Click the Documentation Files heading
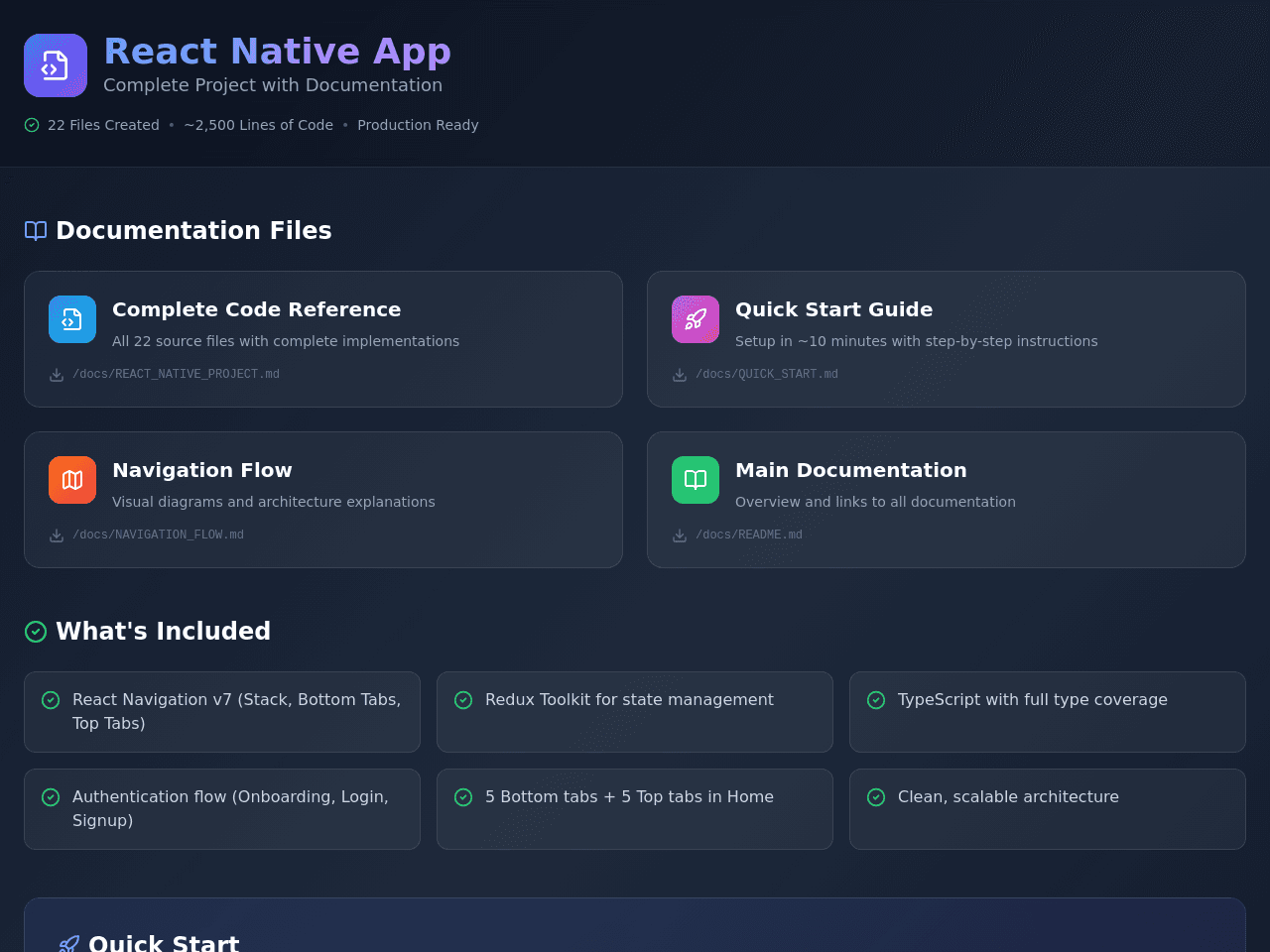This screenshot has height=952, width=1270. (x=193, y=231)
